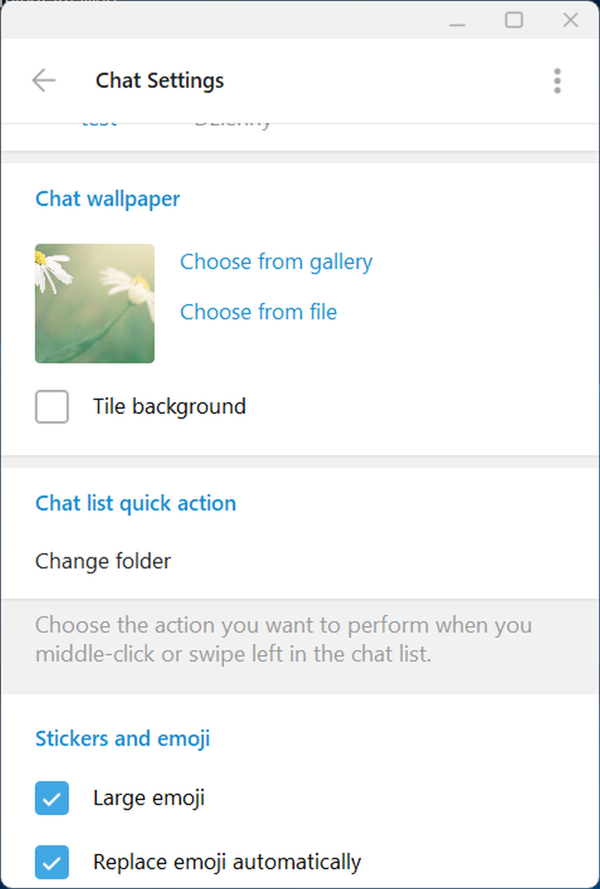Close the Chat Settings window
The height and width of the screenshot is (889, 600).
(571, 20)
